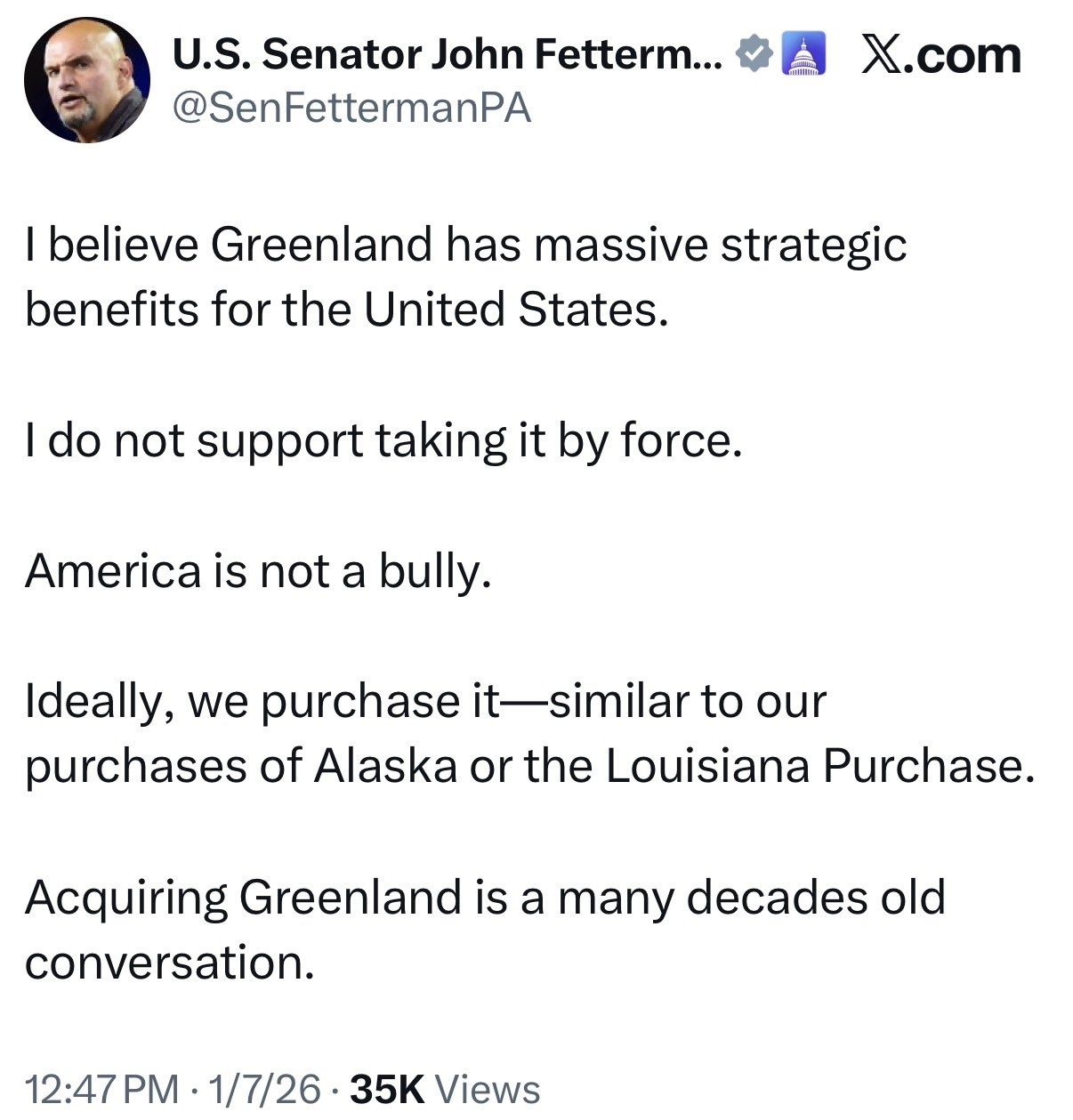
Task: Click the 1/7/26 post date
Action: [x=263, y=1089]
